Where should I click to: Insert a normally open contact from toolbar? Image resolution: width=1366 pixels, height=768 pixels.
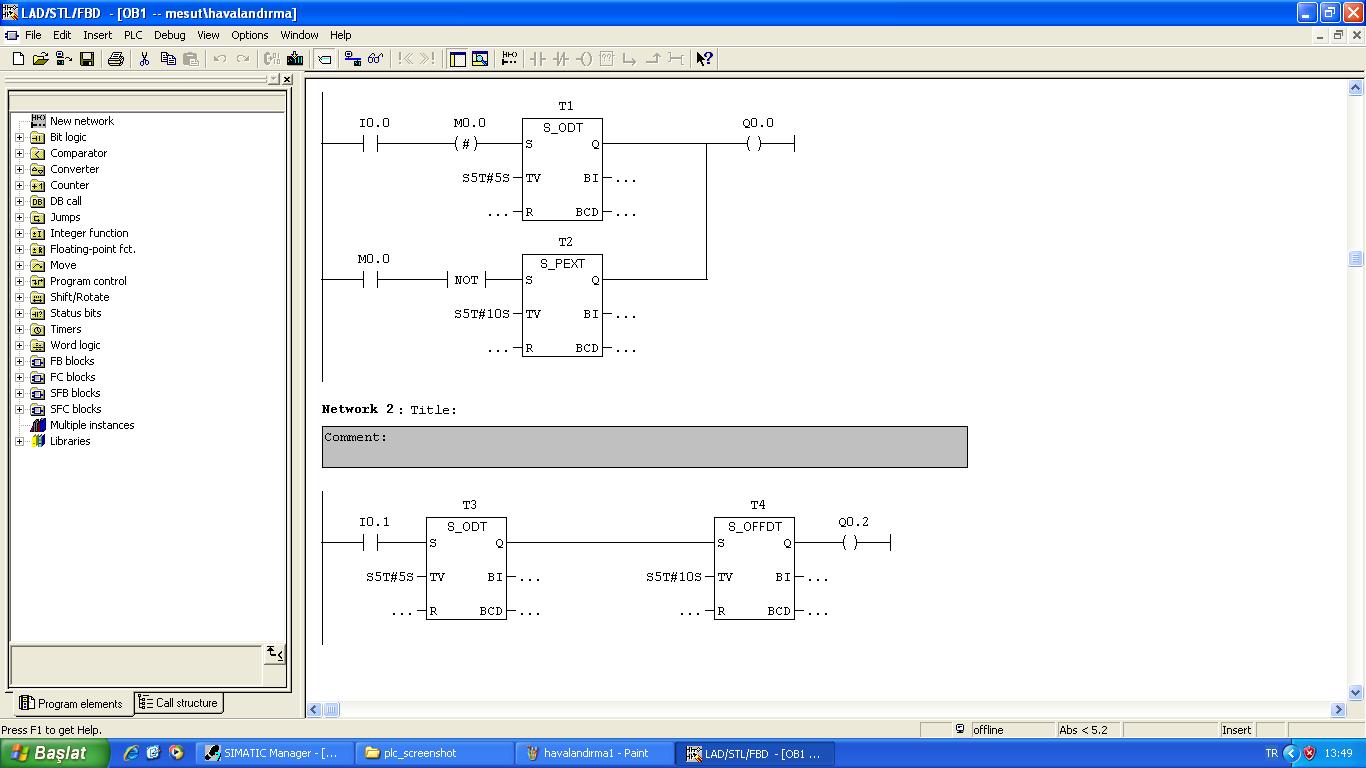pyautogui.click(x=538, y=59)
